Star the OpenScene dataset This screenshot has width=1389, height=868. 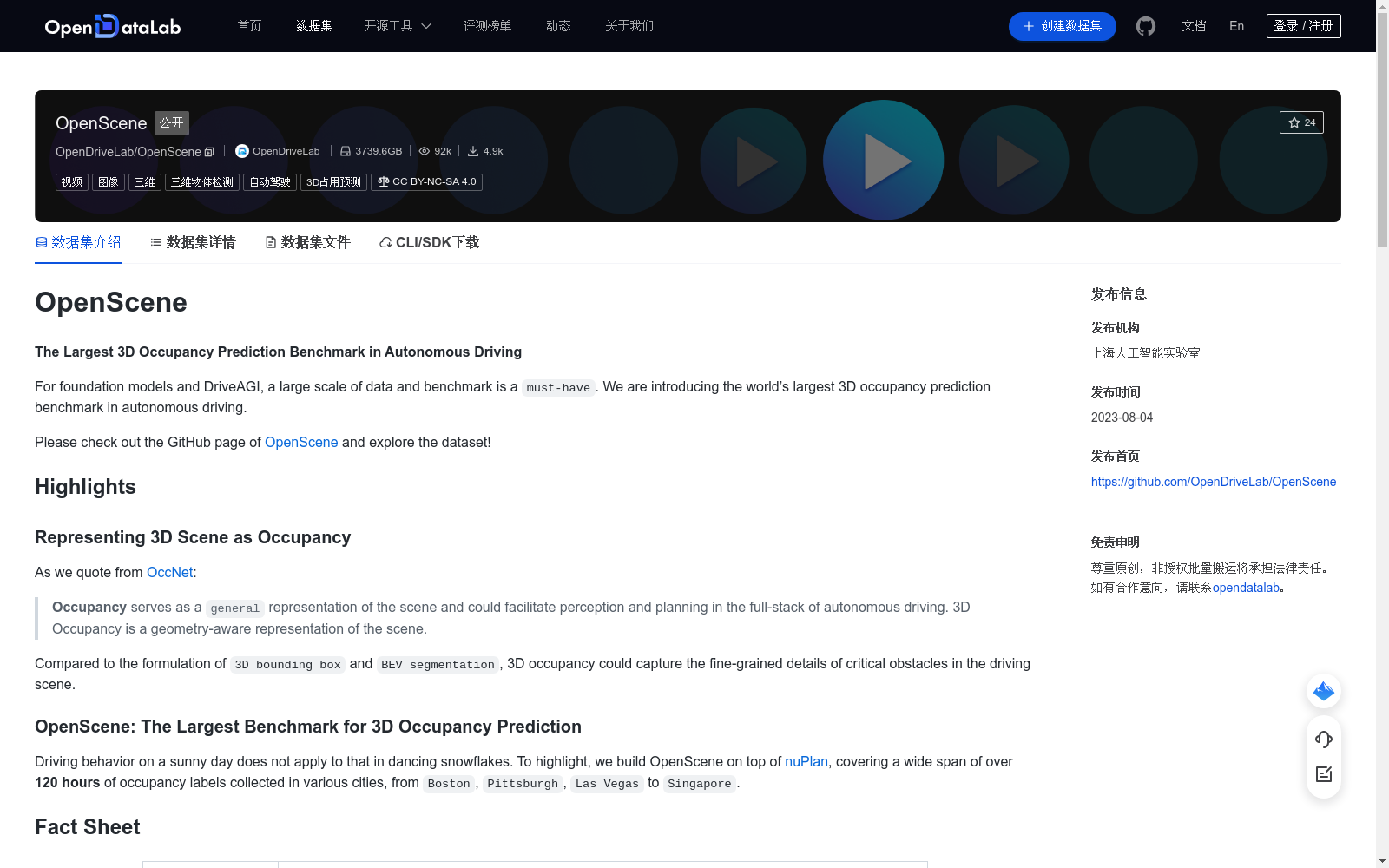click(1301, 122)
